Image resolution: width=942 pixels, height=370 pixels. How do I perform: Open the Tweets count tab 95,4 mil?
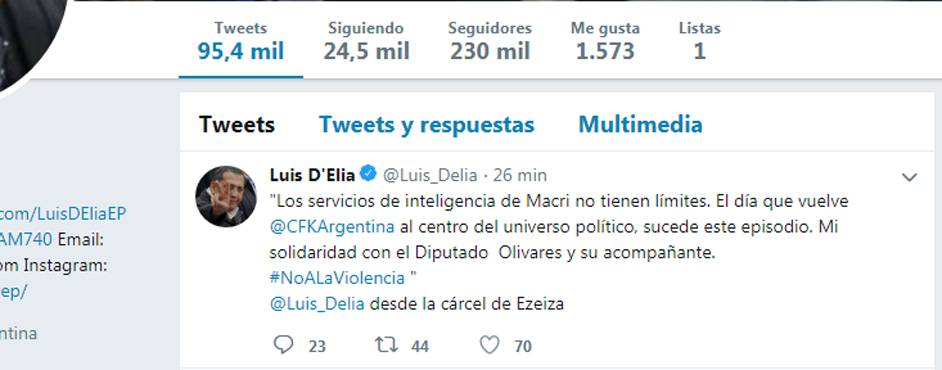[x=241, y=41]
